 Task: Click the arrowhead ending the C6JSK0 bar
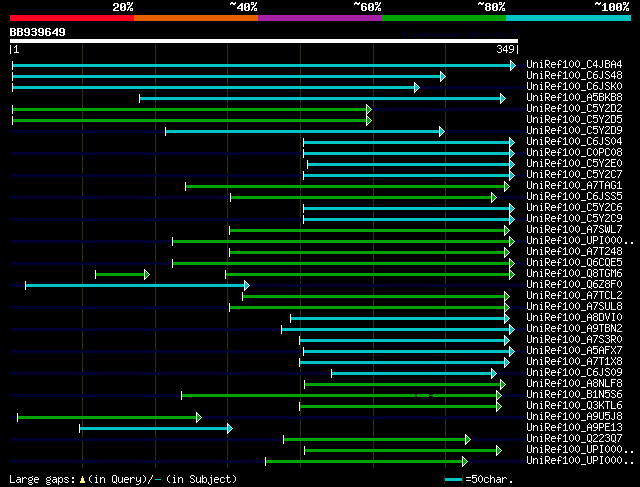click(417, 87)
